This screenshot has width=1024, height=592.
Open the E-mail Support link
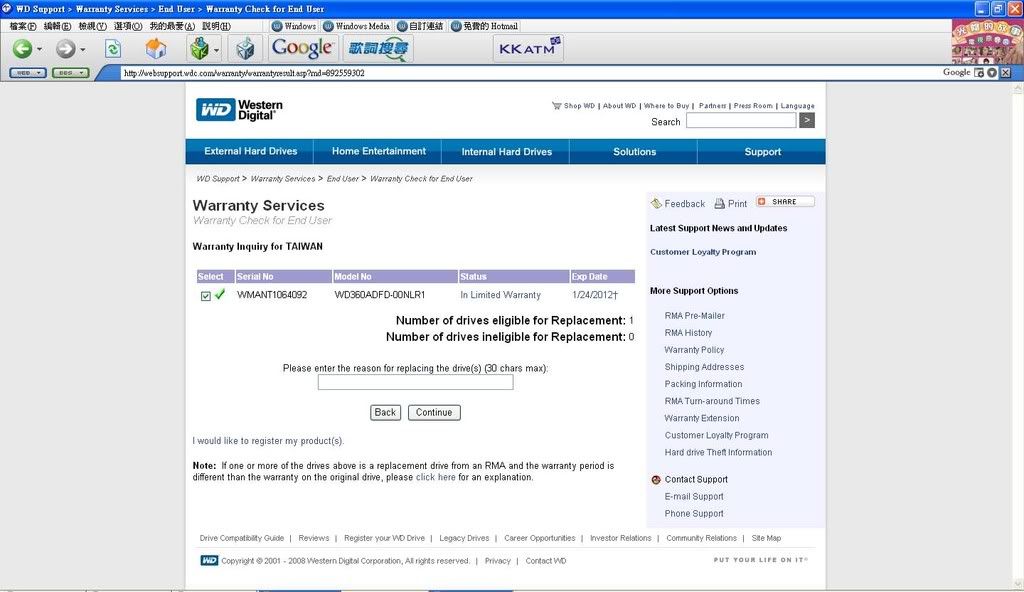point(694,497)
